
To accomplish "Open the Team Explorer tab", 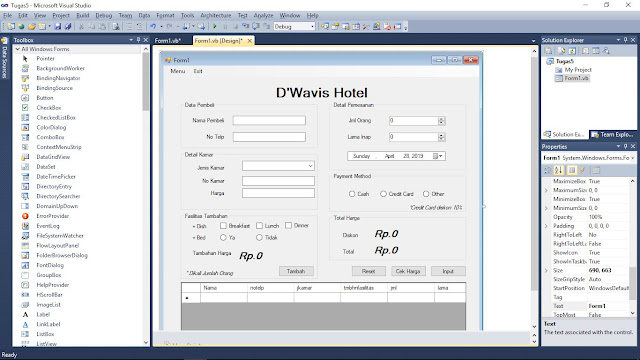I will [612, 134].
